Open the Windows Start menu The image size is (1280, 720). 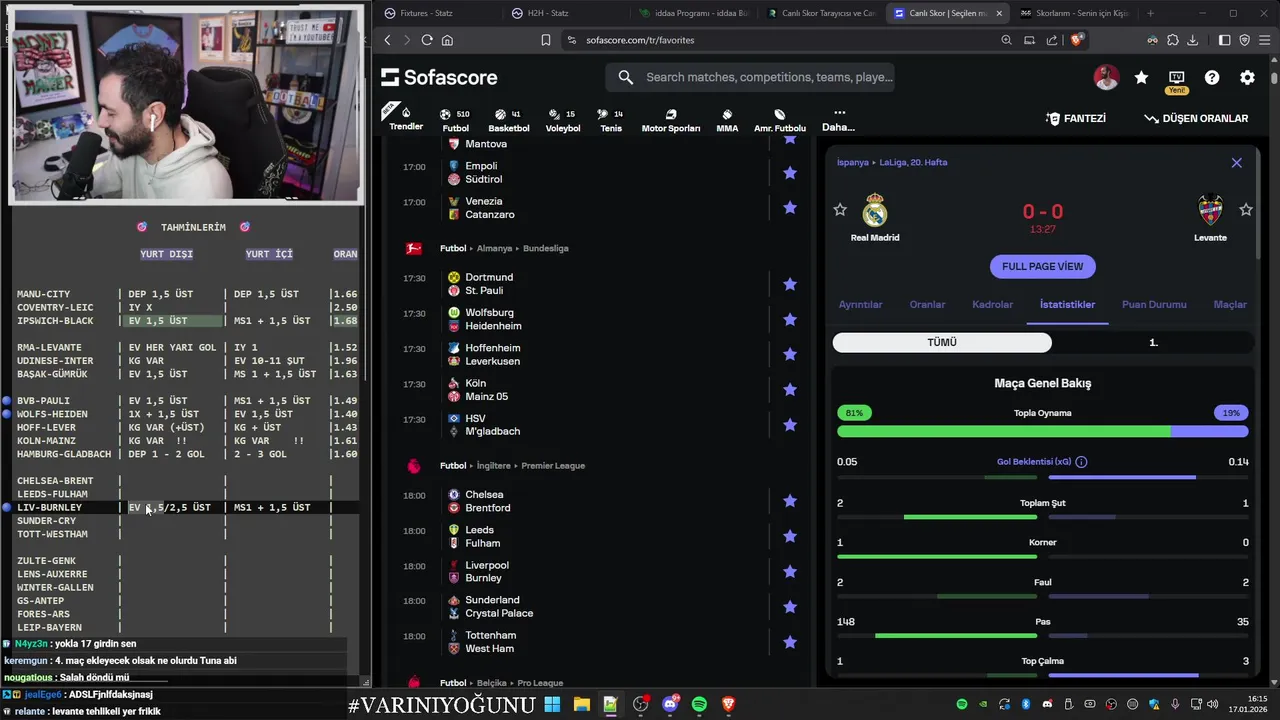point(552,705)
